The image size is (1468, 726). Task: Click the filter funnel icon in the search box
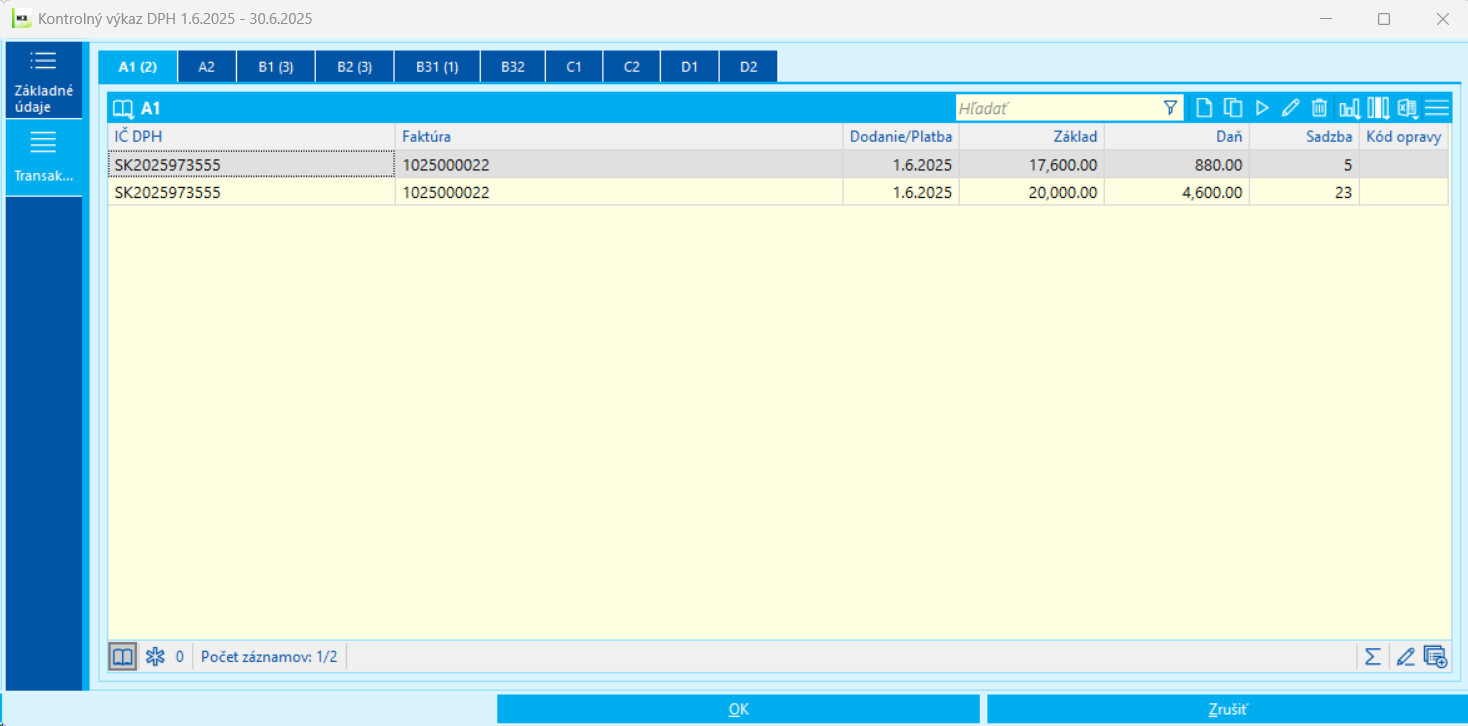pos(1171,108)
